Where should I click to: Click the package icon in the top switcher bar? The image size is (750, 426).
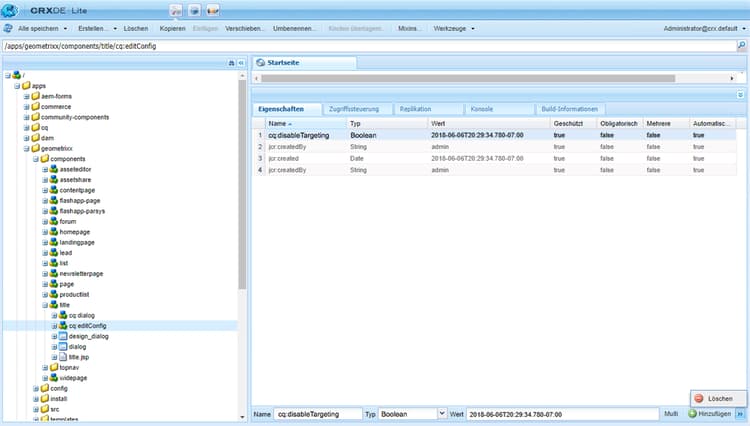tap(194, 9)
